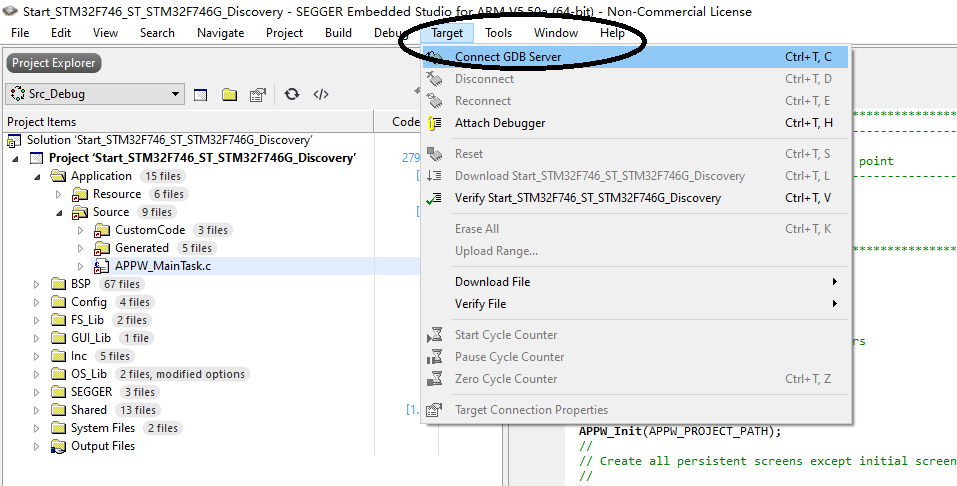Collapse the Project node arrow
The width and height of the screenshot is (957, 486).
click(15, 158)
